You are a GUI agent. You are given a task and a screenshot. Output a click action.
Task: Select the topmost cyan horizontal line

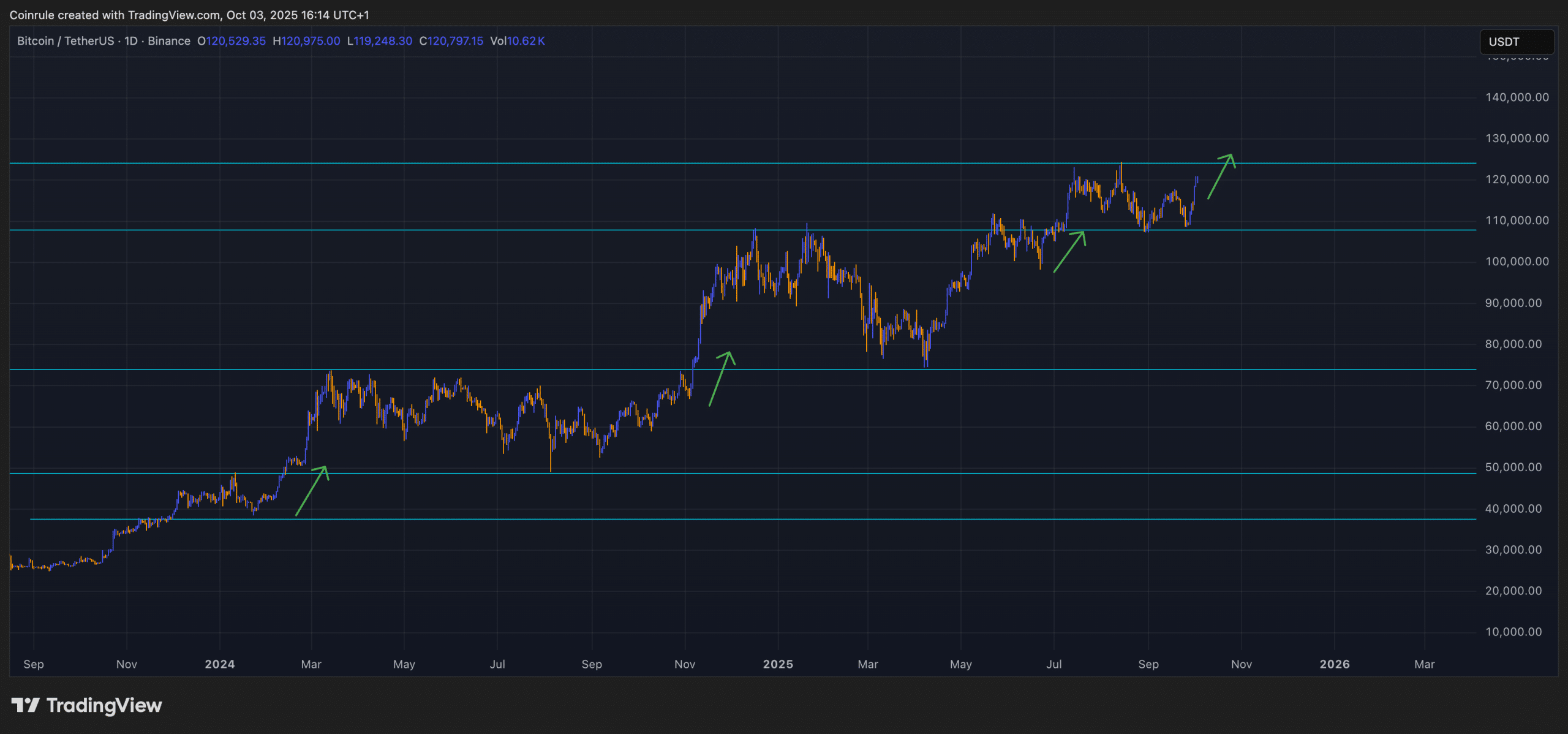click(612, 164)
